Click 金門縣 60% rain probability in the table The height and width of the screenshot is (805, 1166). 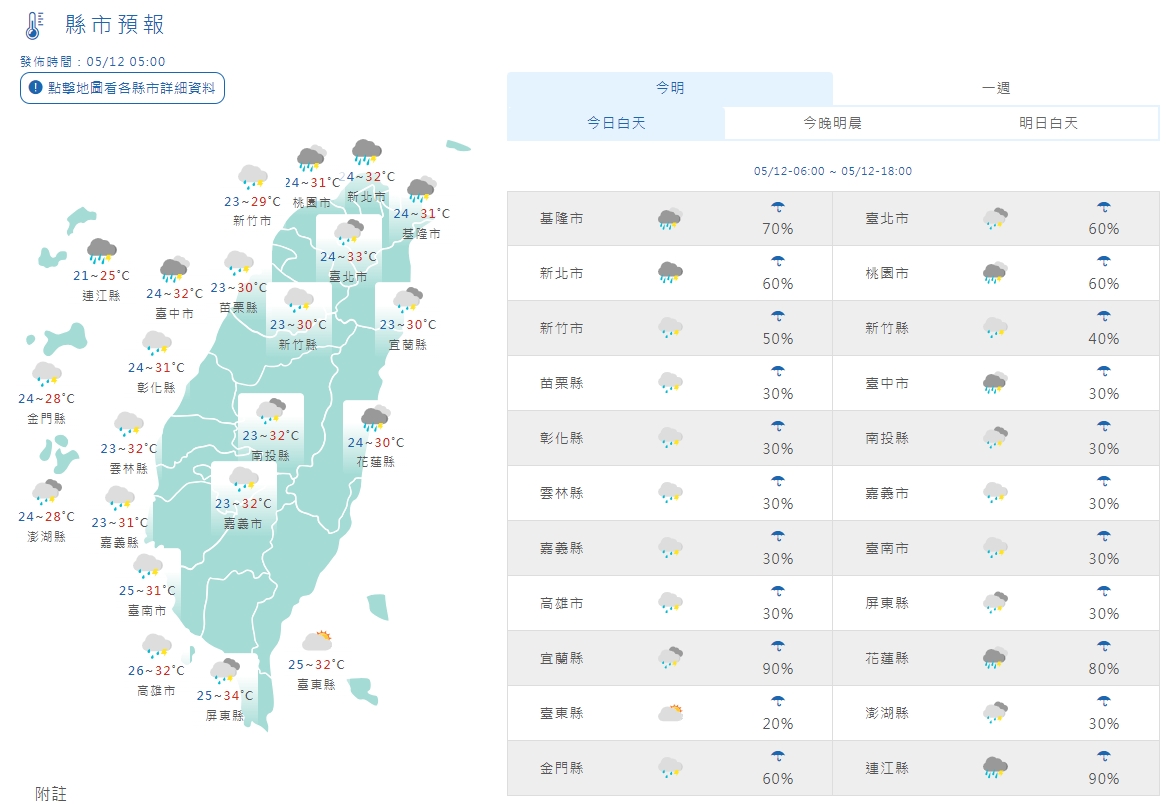tap(778, 778)
